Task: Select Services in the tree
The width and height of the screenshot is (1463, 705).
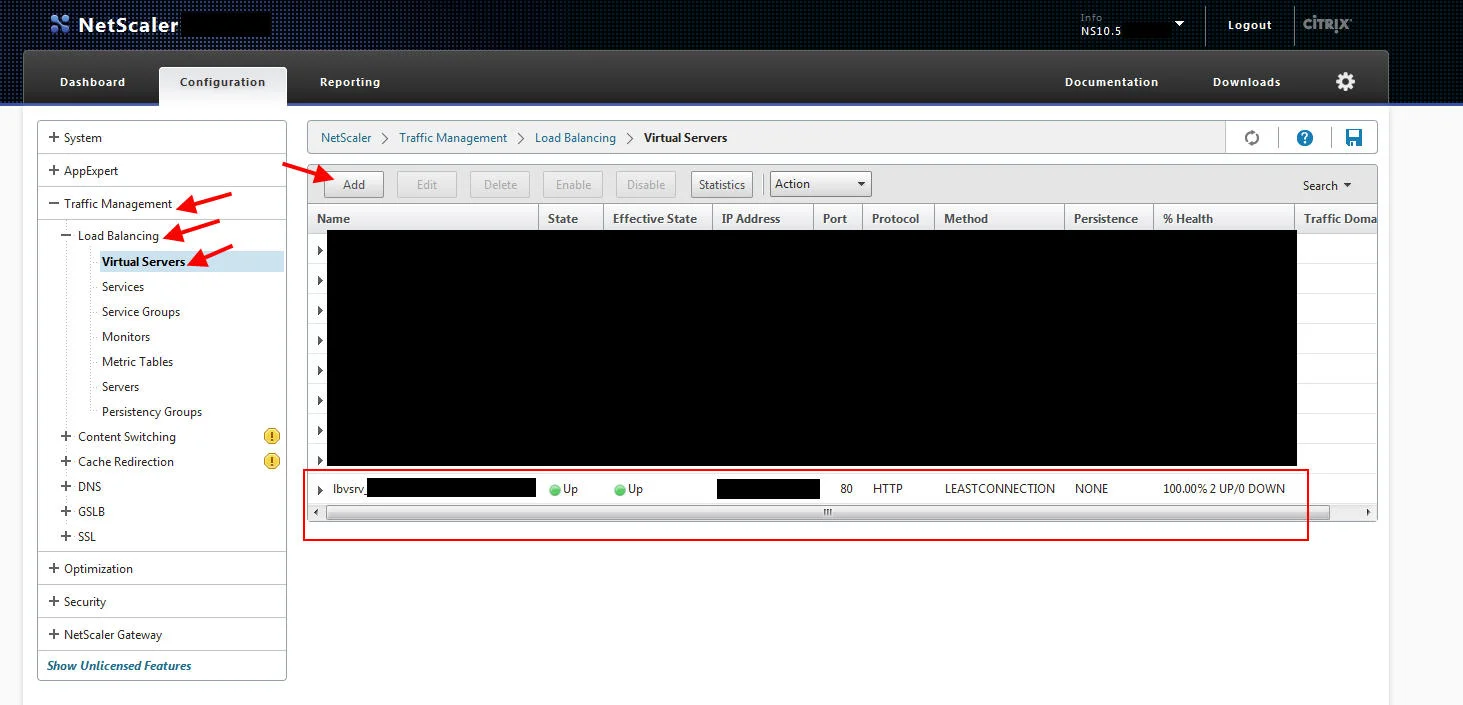Action: point(123,286)
